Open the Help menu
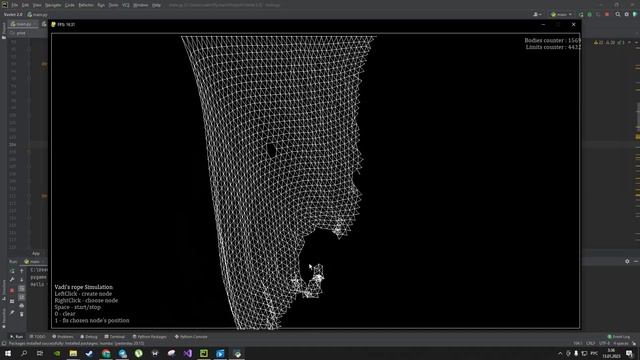The image size is (640, 360). click(x=156, y=5)
